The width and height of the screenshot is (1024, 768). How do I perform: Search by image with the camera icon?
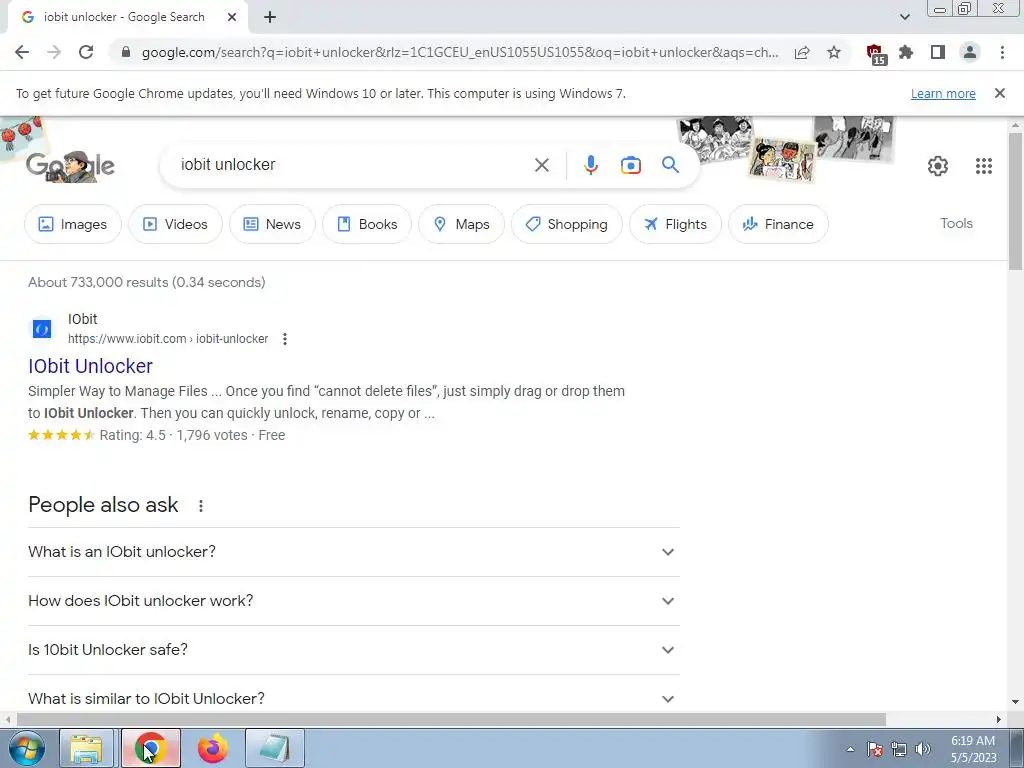630,165
